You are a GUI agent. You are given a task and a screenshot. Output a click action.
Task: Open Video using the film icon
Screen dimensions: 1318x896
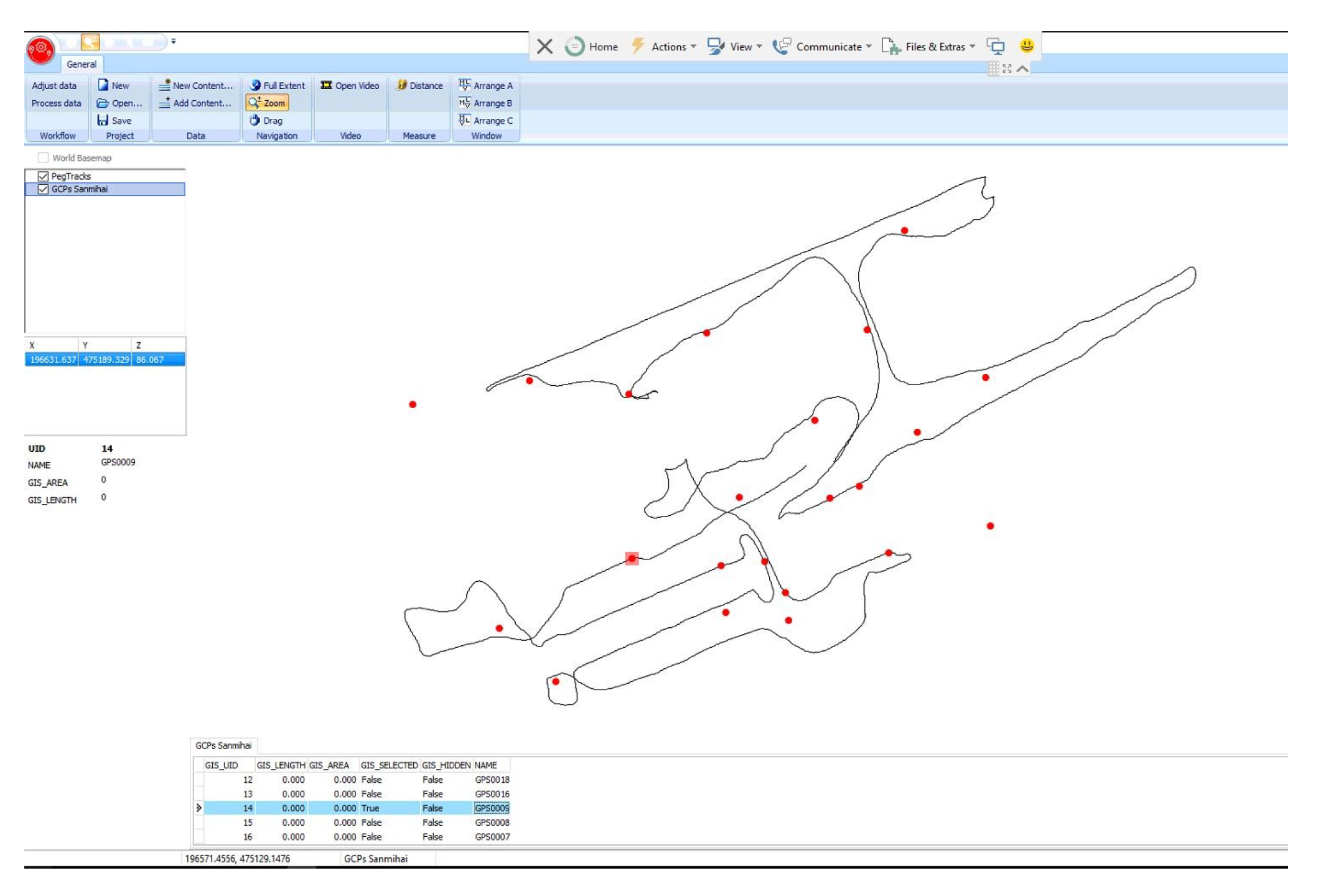pos(326,85)
